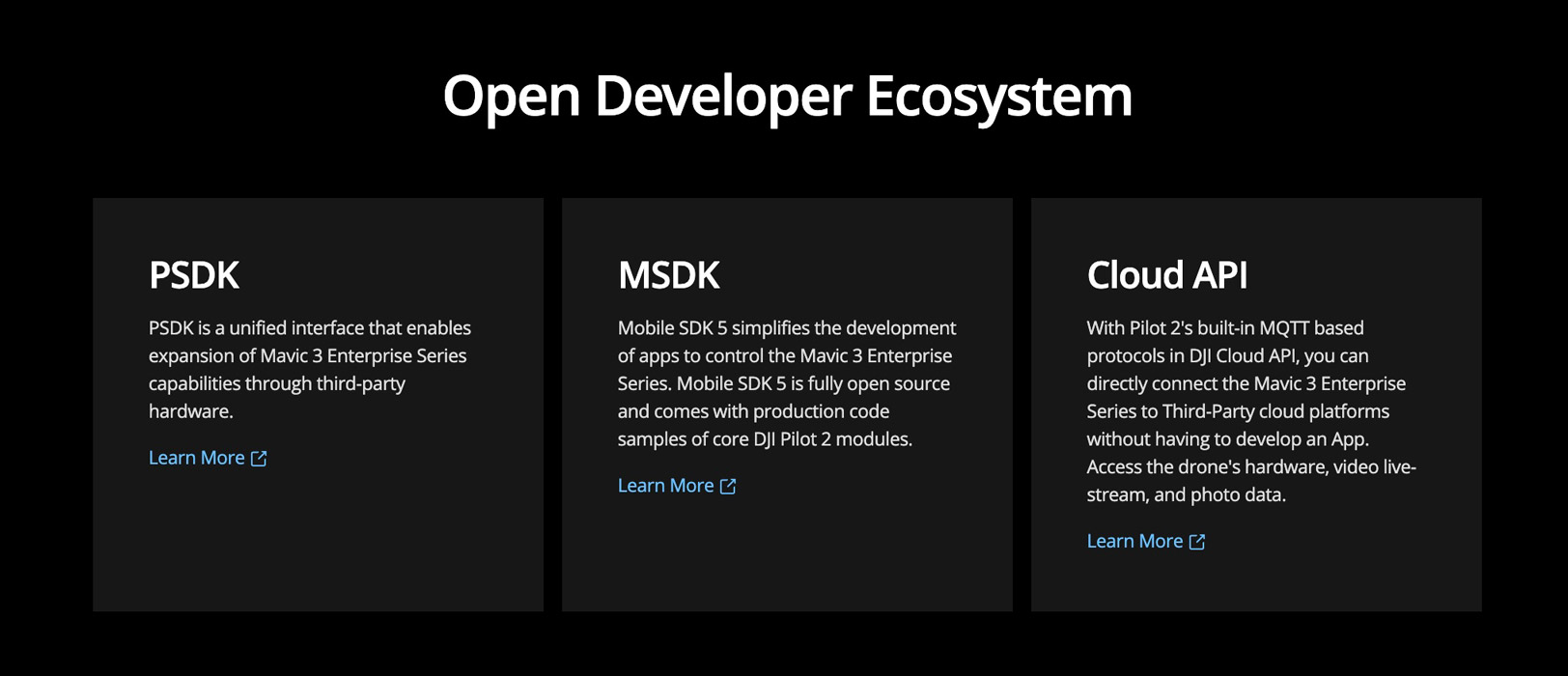Screen dimensions: 1568x676
Task: Click the external link icon beside PSDK Learn More
Action: coord(259,459)
